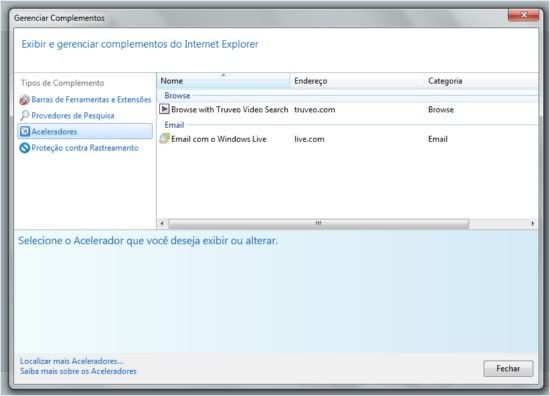
Task: Select Browse with Truveo Video Search row
Action: (x=347, y=109)
